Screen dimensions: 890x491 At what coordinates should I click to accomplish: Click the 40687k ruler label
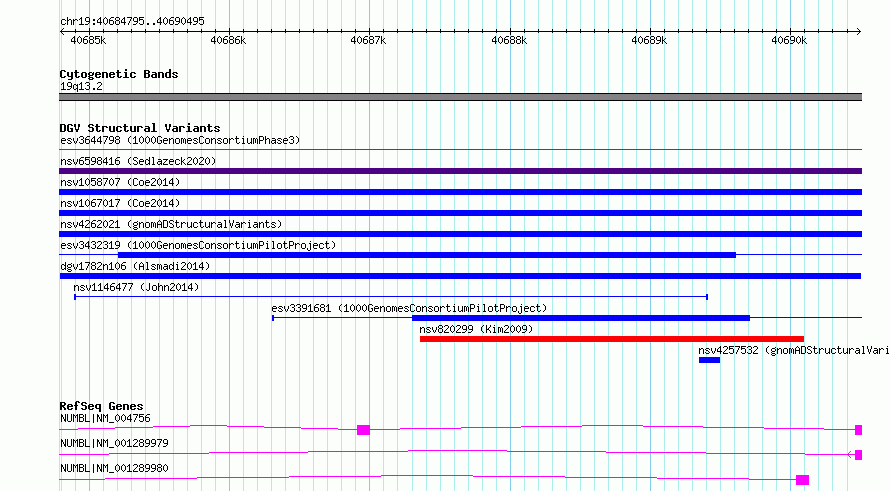368,40
